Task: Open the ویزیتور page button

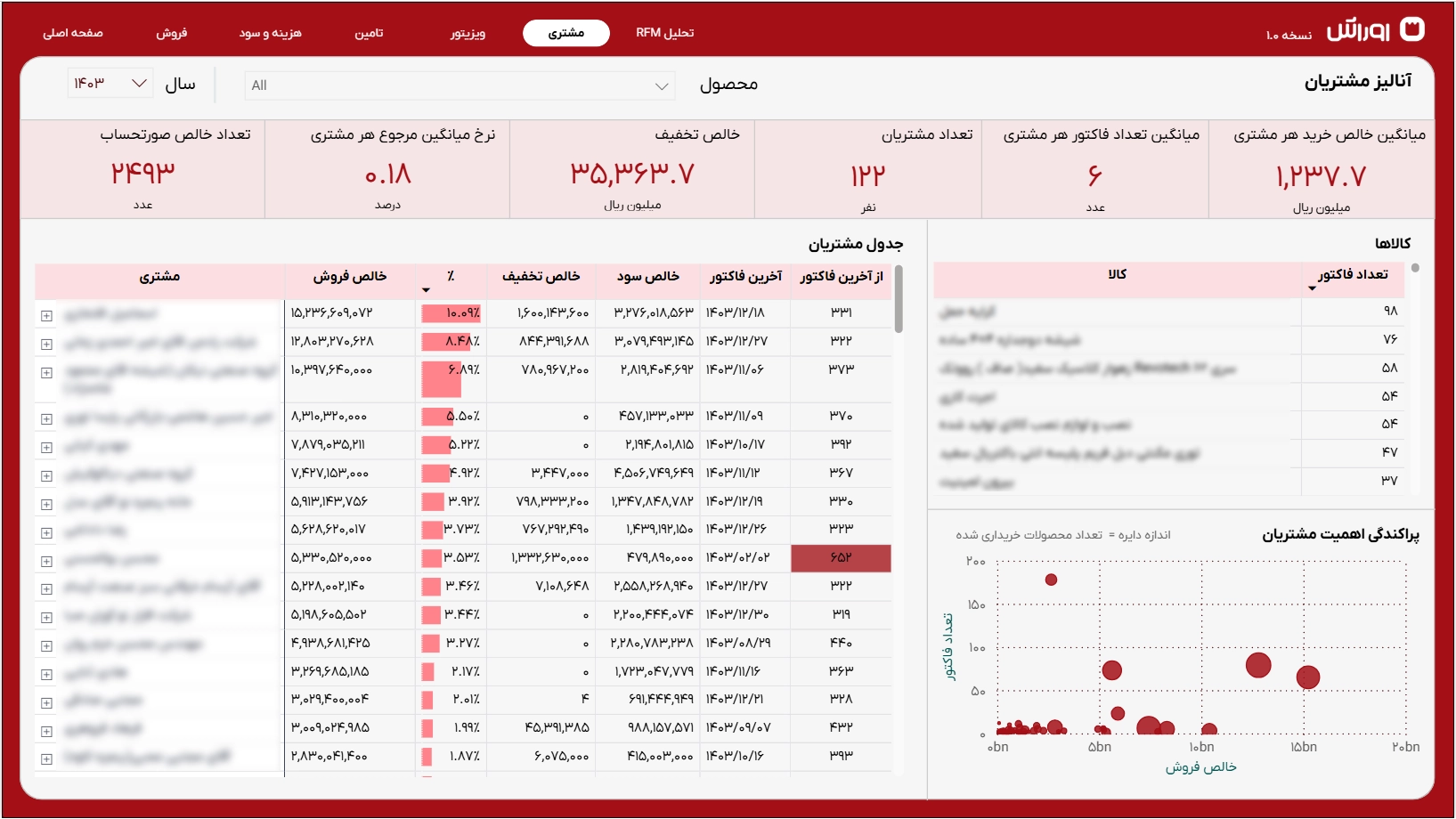Action: point(468,33)
